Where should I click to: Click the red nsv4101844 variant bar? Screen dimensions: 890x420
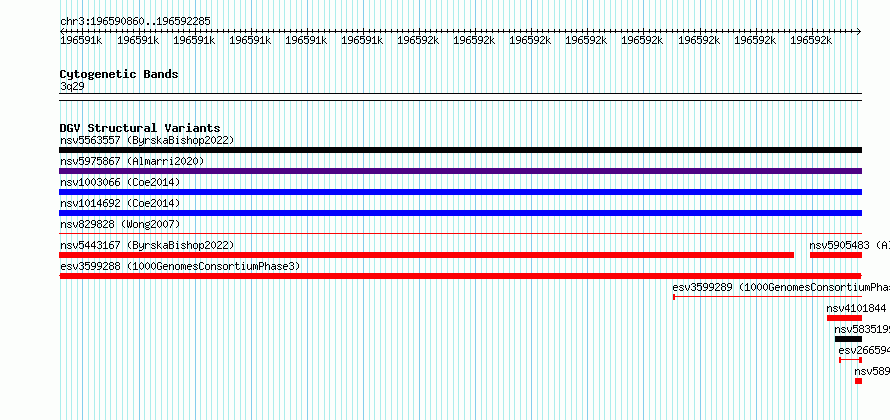tap(845, 318)
